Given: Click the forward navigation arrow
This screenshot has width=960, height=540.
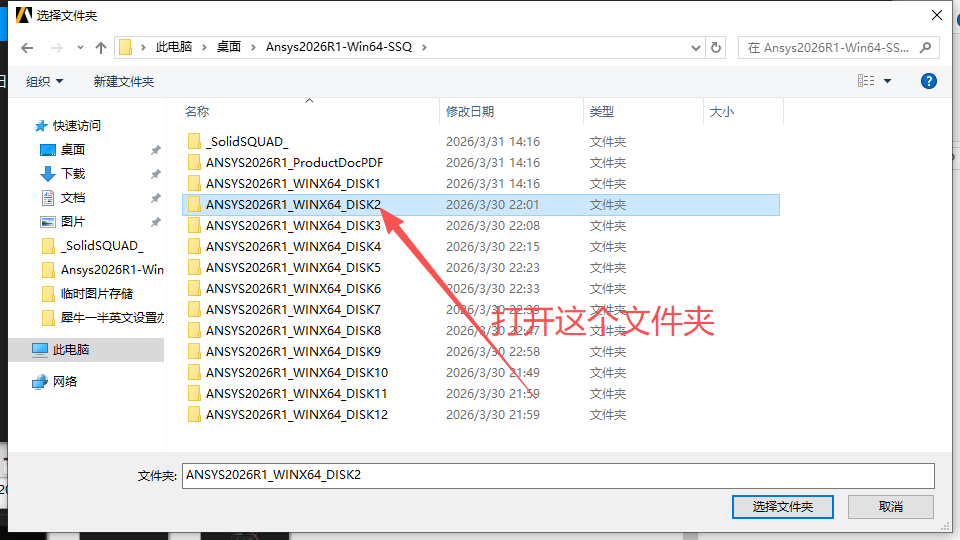Looking at the screenshot, I should tap(56, 48).
